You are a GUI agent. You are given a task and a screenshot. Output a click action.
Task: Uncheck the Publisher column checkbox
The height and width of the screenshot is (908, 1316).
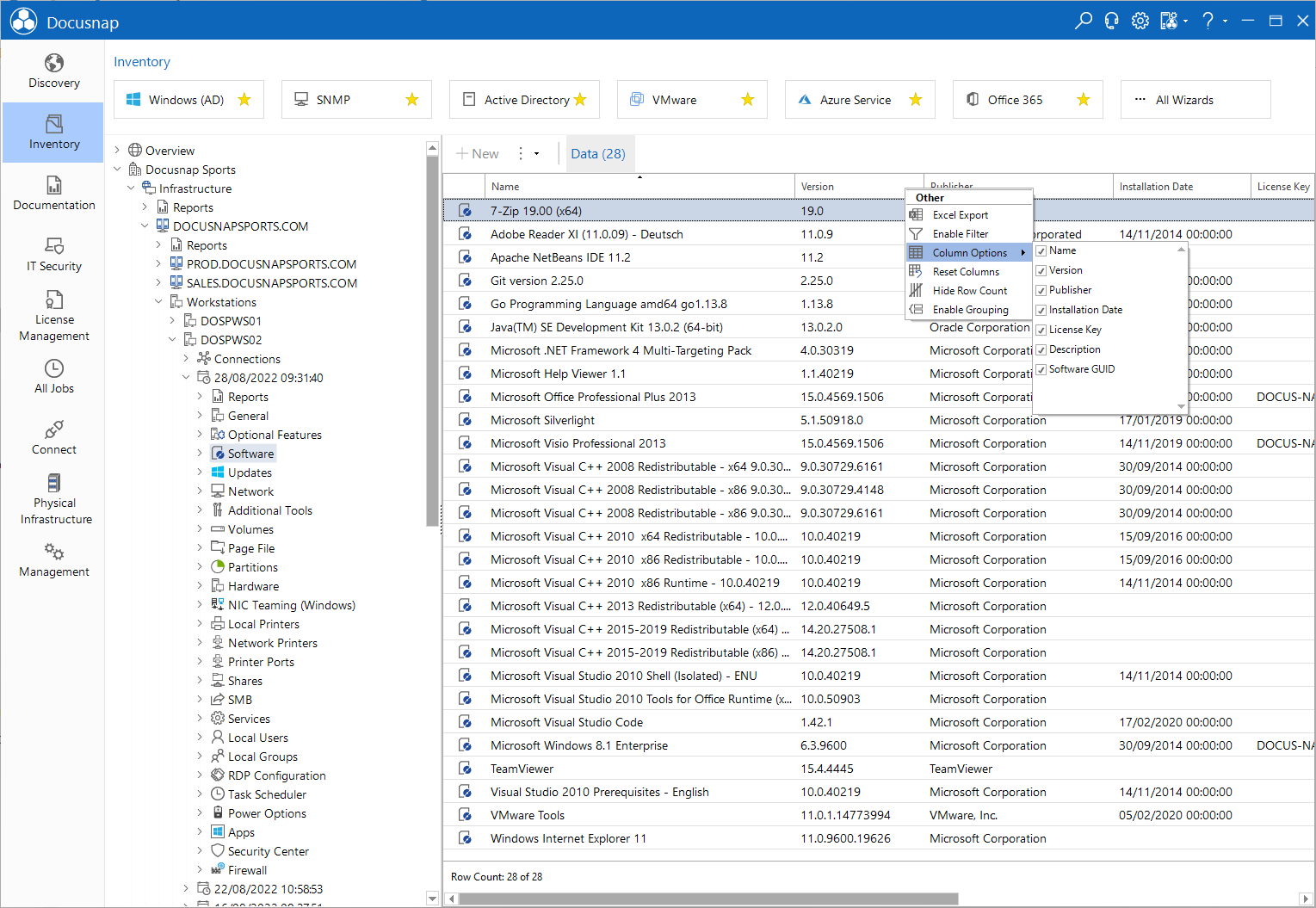click(x=1041, y=291)
